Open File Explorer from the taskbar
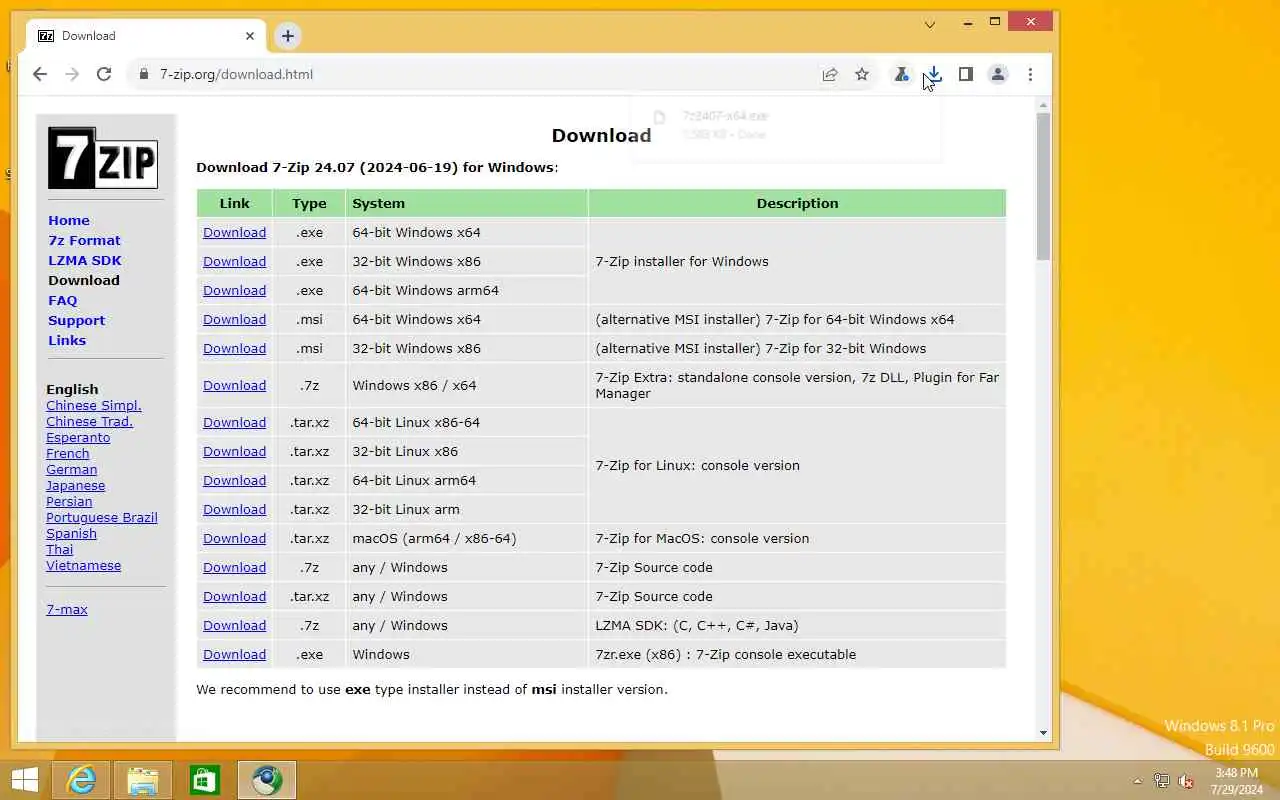 tap(143, 780)
